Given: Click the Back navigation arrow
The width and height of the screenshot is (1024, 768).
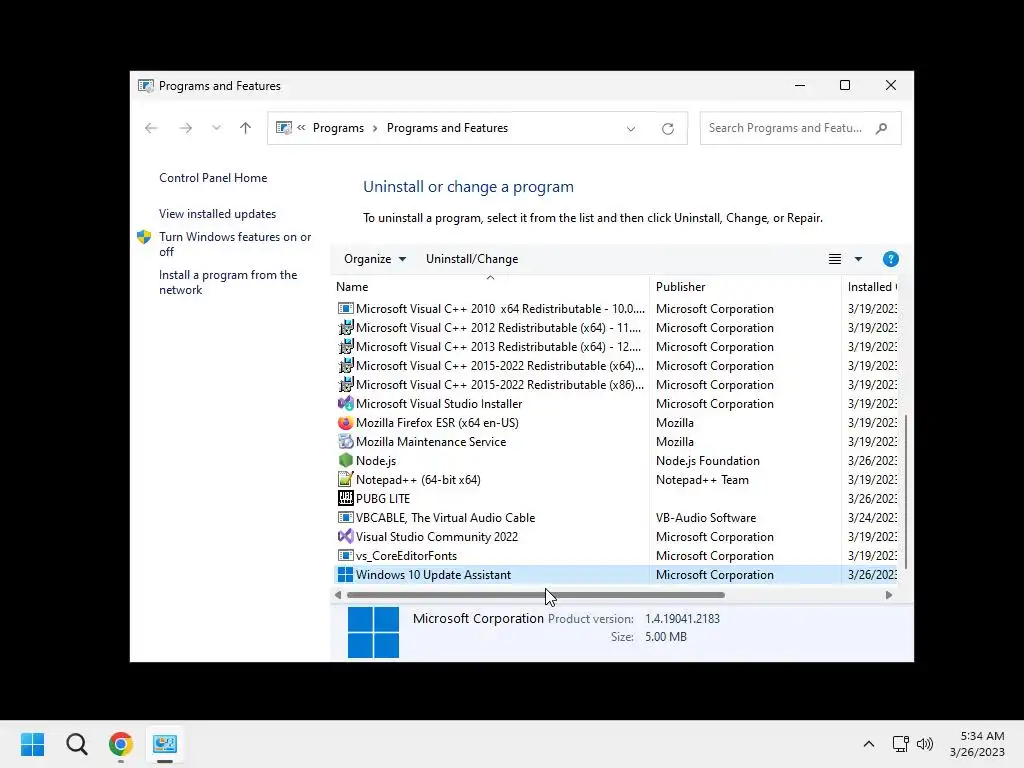Looking at the screenshot, I should [151, 128].
